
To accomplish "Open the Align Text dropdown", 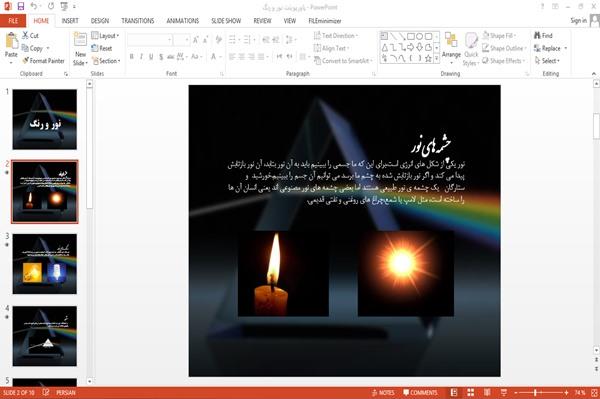I will tap(331, 48).
